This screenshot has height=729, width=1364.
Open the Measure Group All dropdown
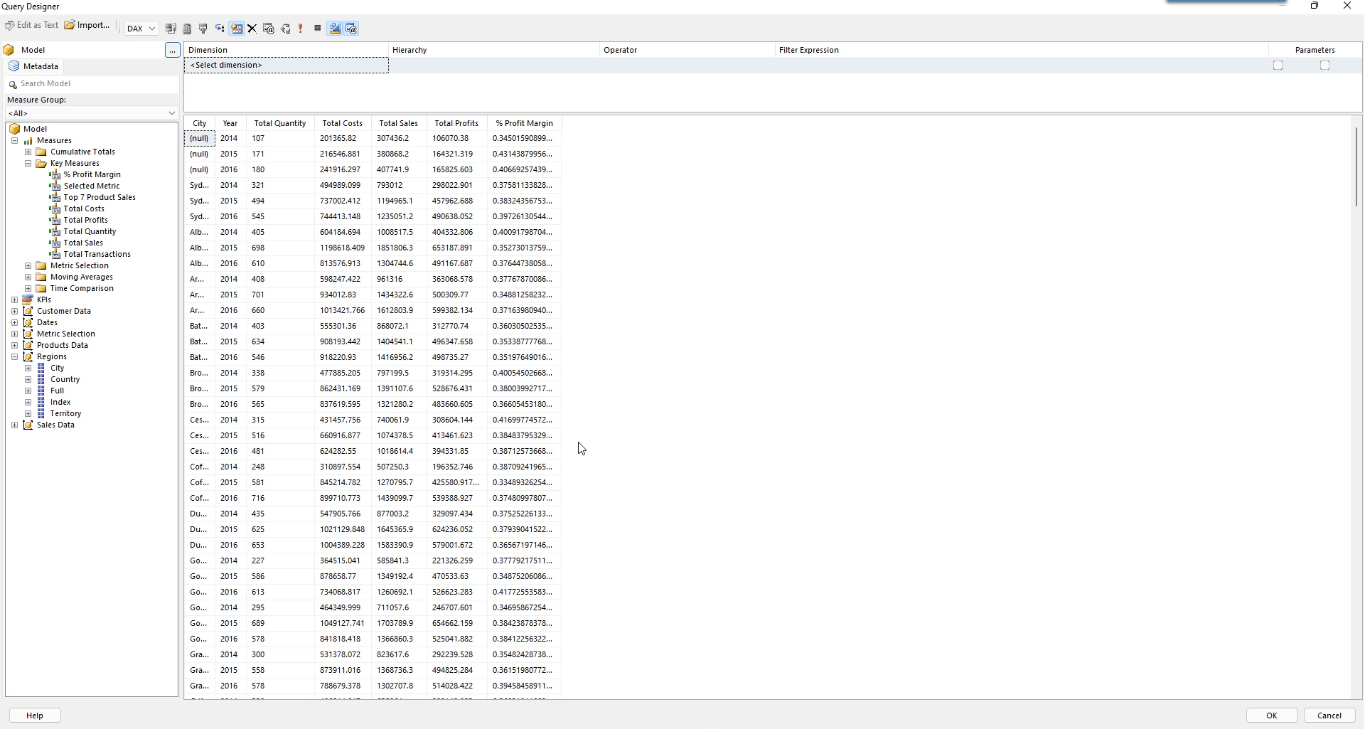[x=91, y=113]
